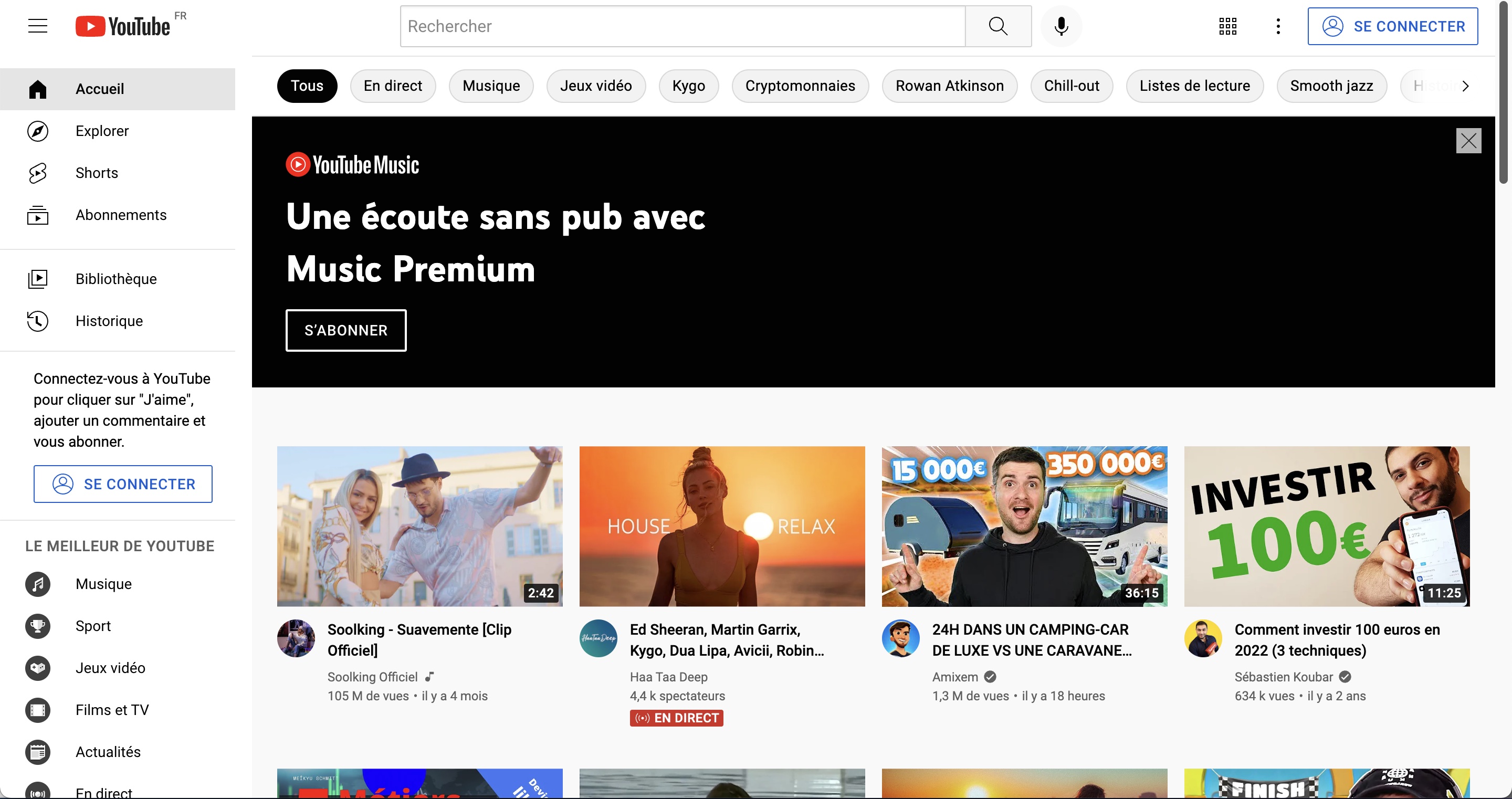Click Sébastien Koubar channel avatar

(1203, 639)
